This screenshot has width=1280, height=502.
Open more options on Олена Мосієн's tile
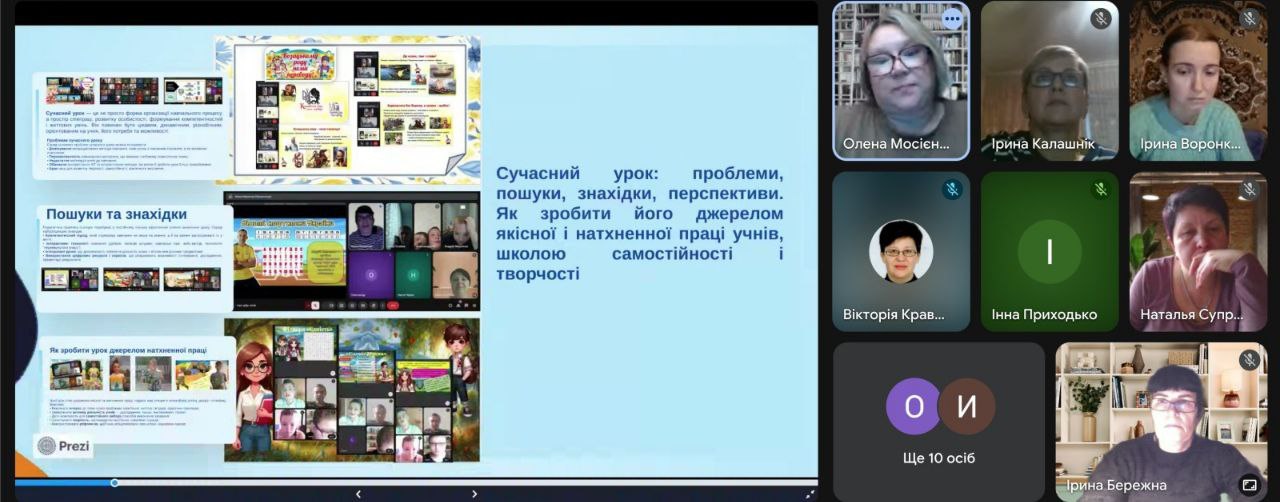pyautogui.click(x=951, y=19)
